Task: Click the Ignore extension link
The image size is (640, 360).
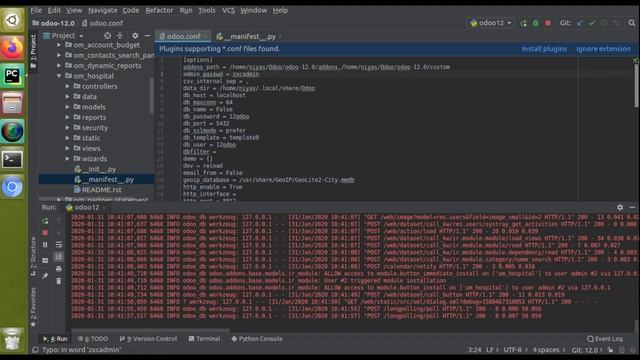Action: point(603,49)
